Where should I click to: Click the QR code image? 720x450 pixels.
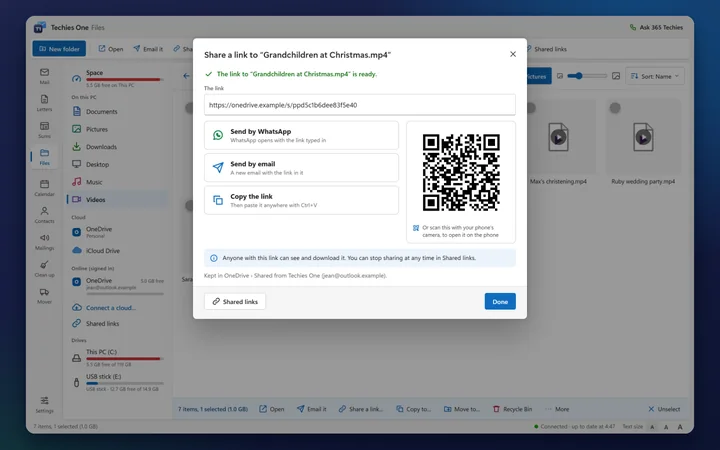click(461, 172)
